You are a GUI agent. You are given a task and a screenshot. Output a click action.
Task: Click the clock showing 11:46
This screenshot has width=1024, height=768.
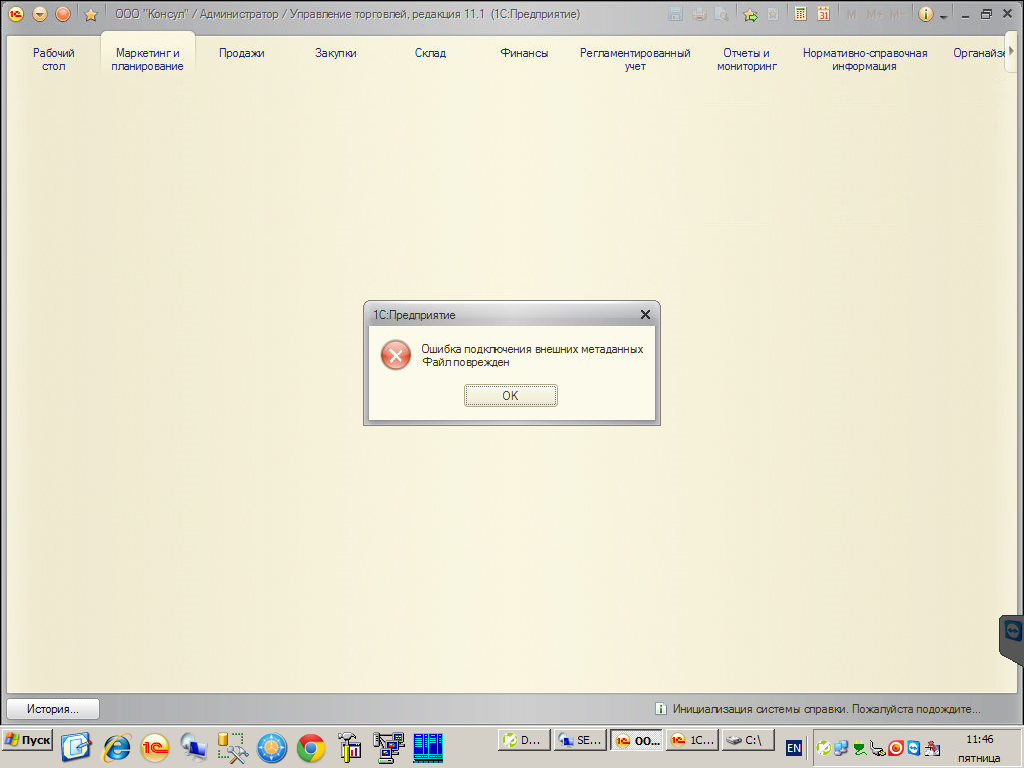(x=980, y=739)
